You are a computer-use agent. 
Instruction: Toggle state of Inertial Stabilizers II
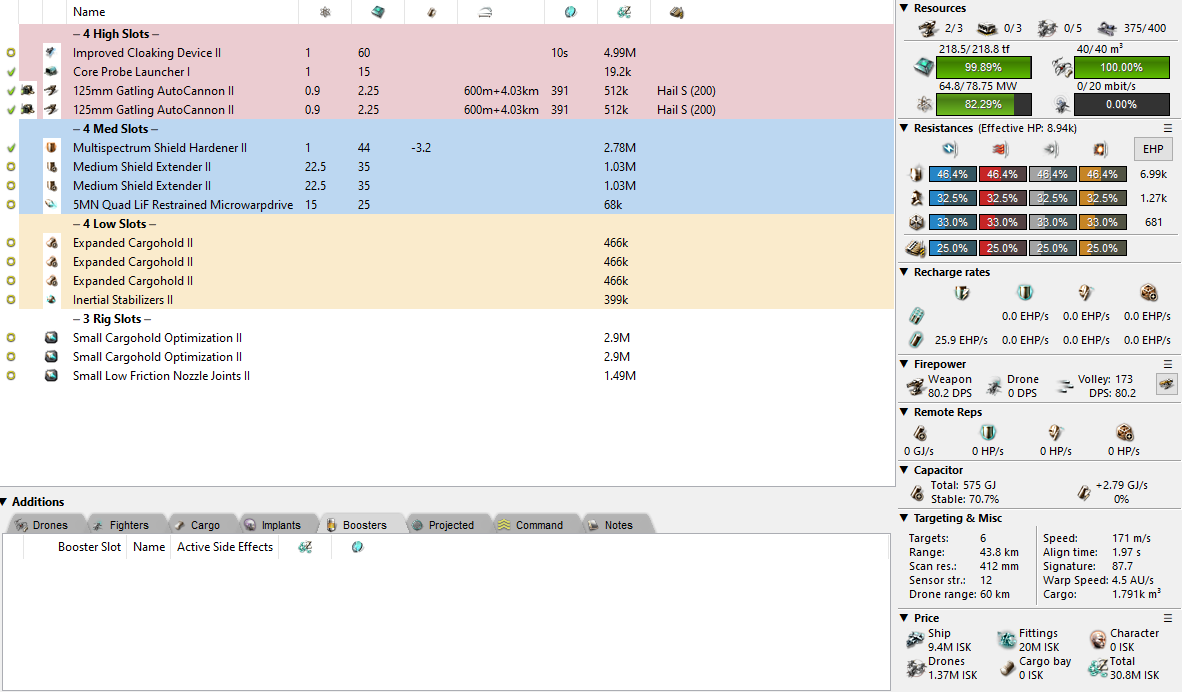[x=11, y=299]
